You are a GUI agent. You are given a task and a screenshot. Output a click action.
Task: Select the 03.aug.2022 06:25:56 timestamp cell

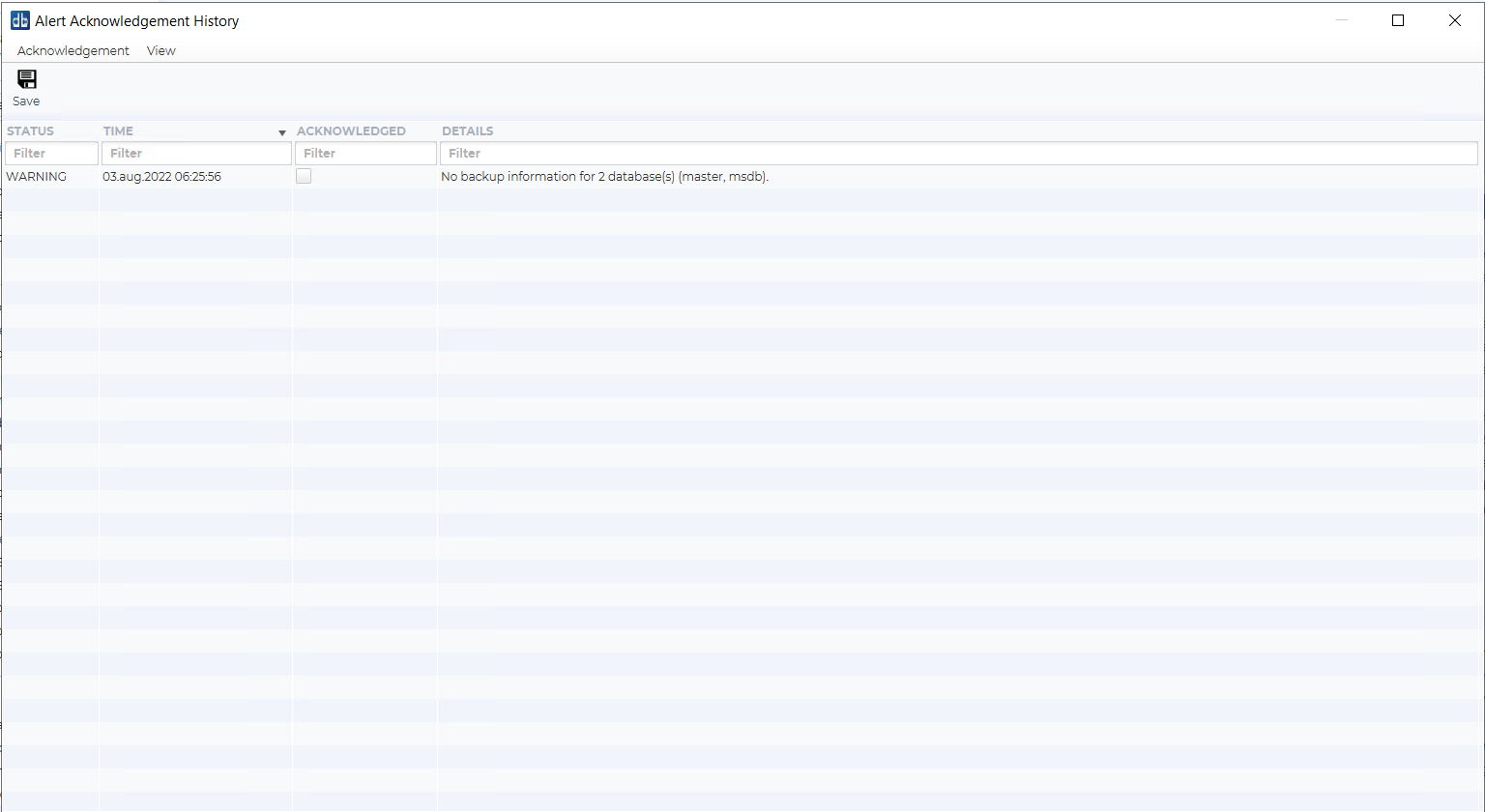(161, 177)
